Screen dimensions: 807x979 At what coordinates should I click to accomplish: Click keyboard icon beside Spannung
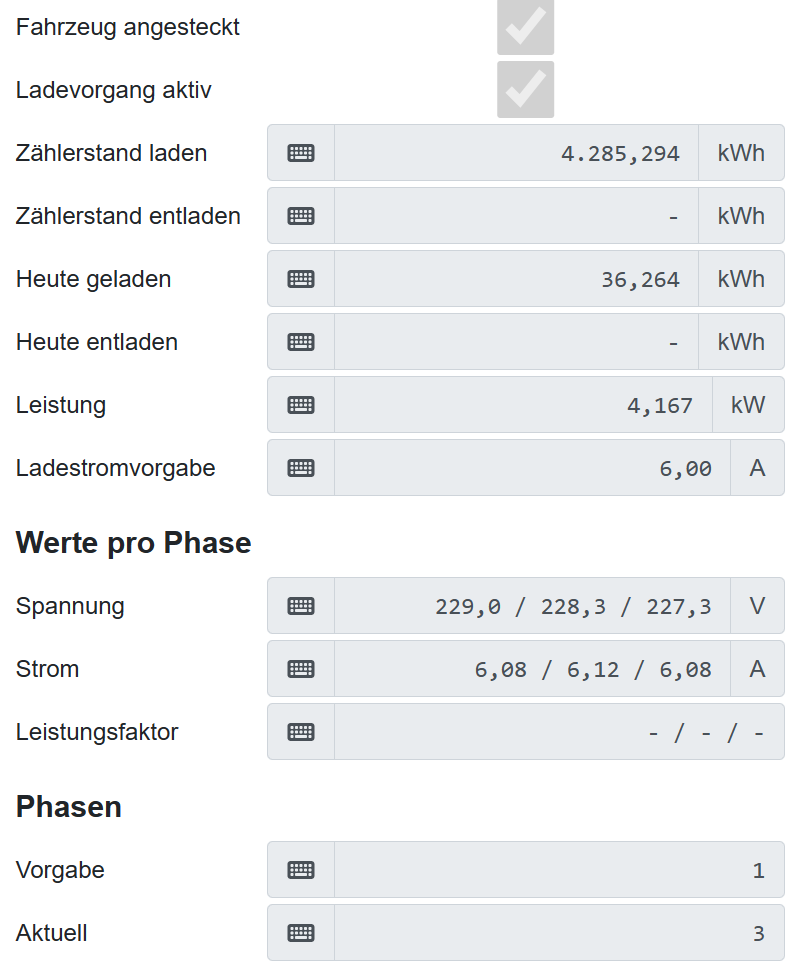(301, 606)
